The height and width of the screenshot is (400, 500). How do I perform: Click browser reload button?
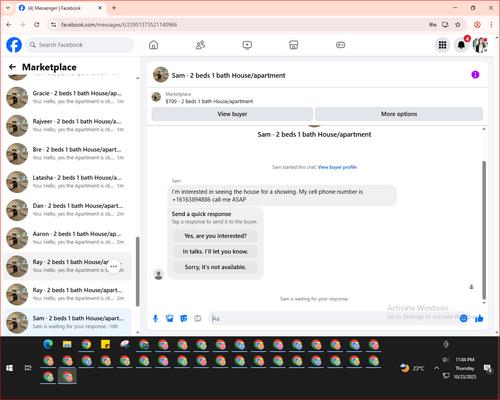[x=37, y=25]
